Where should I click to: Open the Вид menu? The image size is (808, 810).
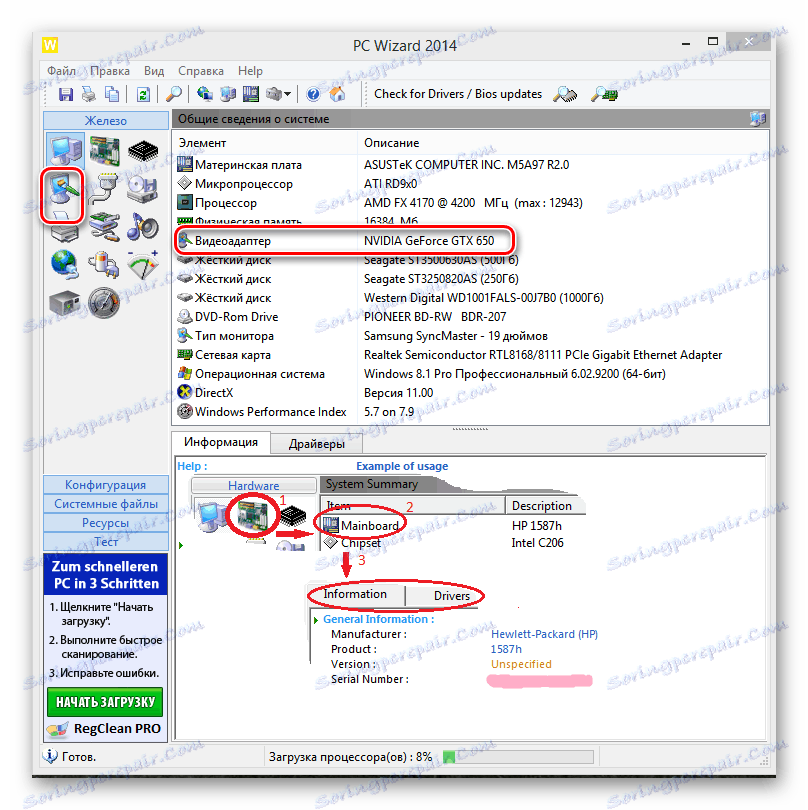click(154, 71)
